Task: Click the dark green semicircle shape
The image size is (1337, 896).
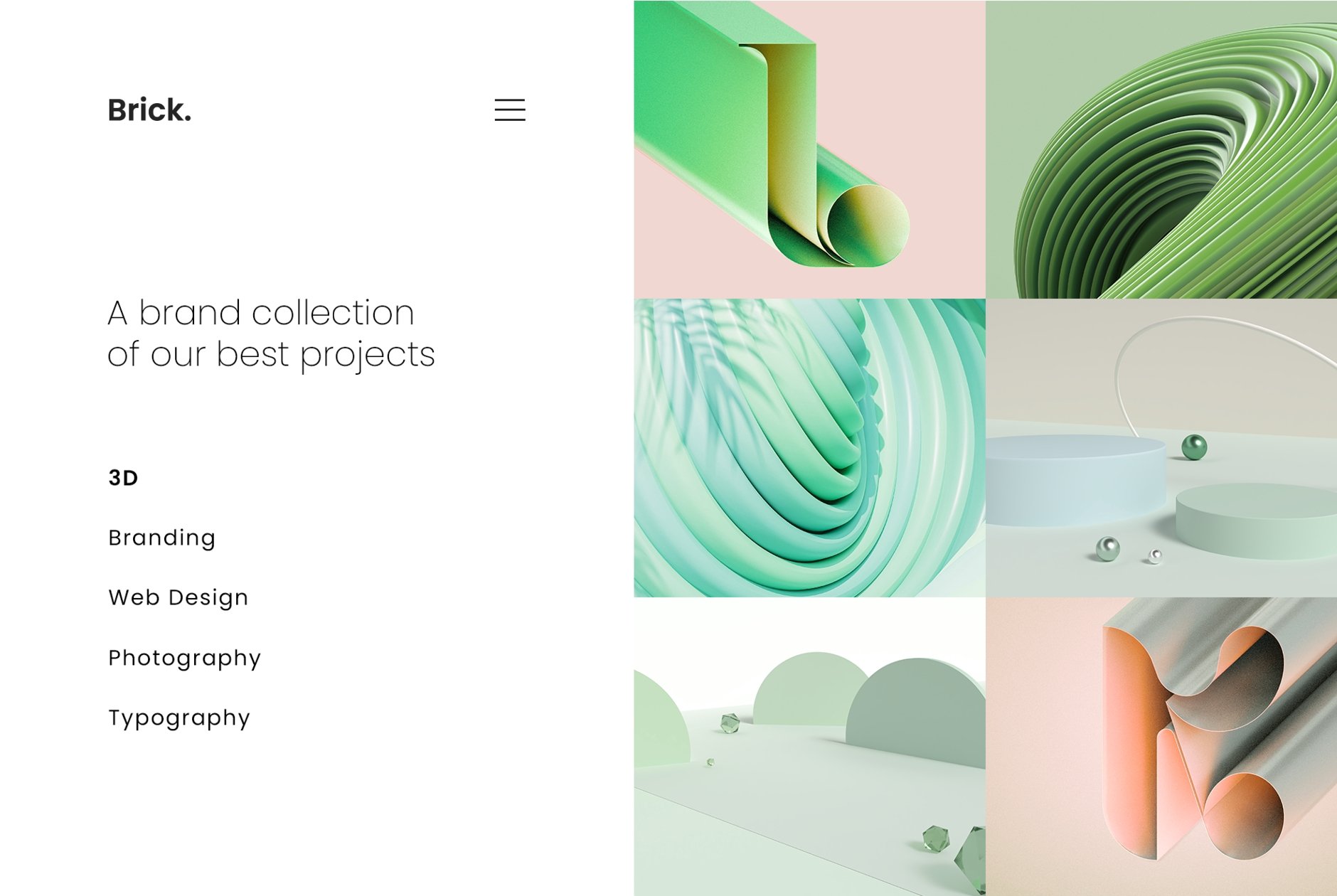Action: (916, 713)
